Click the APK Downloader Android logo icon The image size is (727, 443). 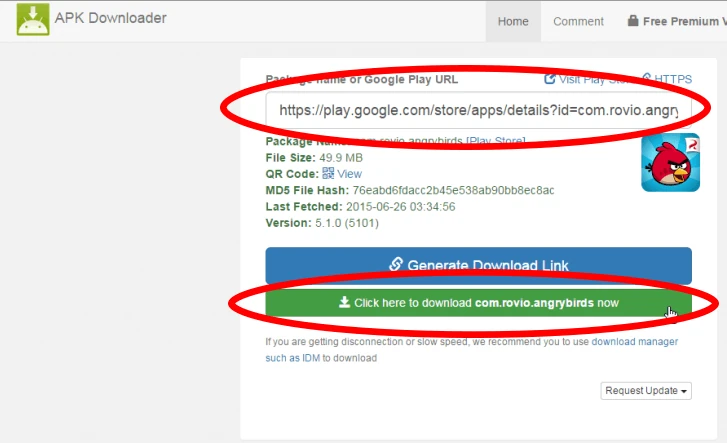33,19
